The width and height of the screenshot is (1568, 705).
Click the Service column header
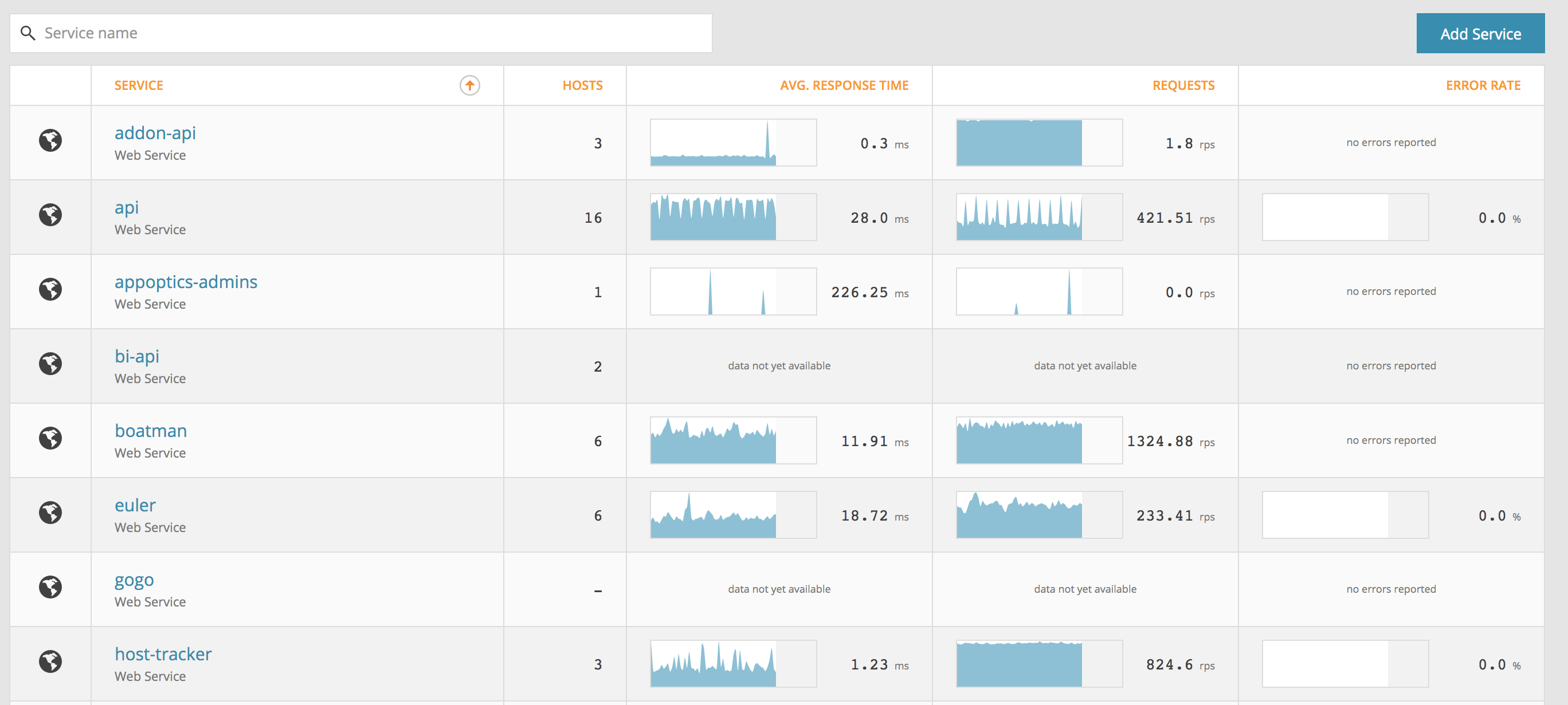pos(139,85)
